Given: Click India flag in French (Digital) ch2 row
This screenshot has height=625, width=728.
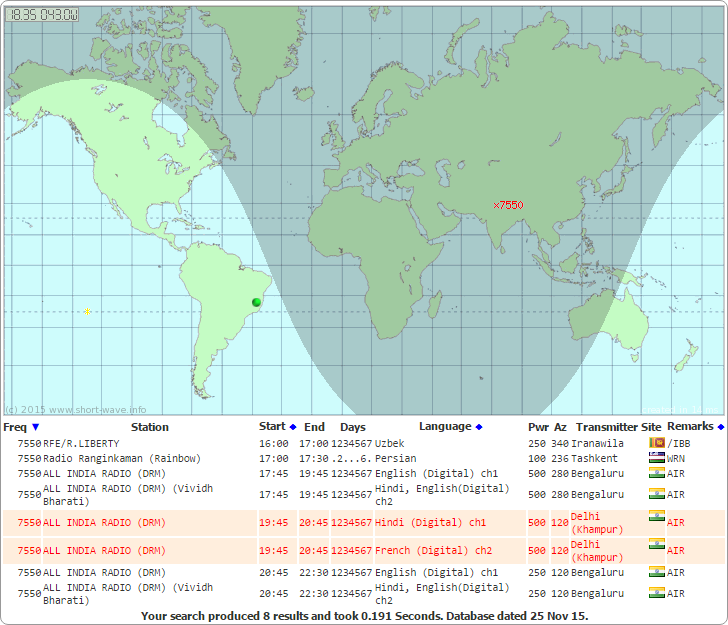Looking at the screenshot, I should tap(656, 544).
